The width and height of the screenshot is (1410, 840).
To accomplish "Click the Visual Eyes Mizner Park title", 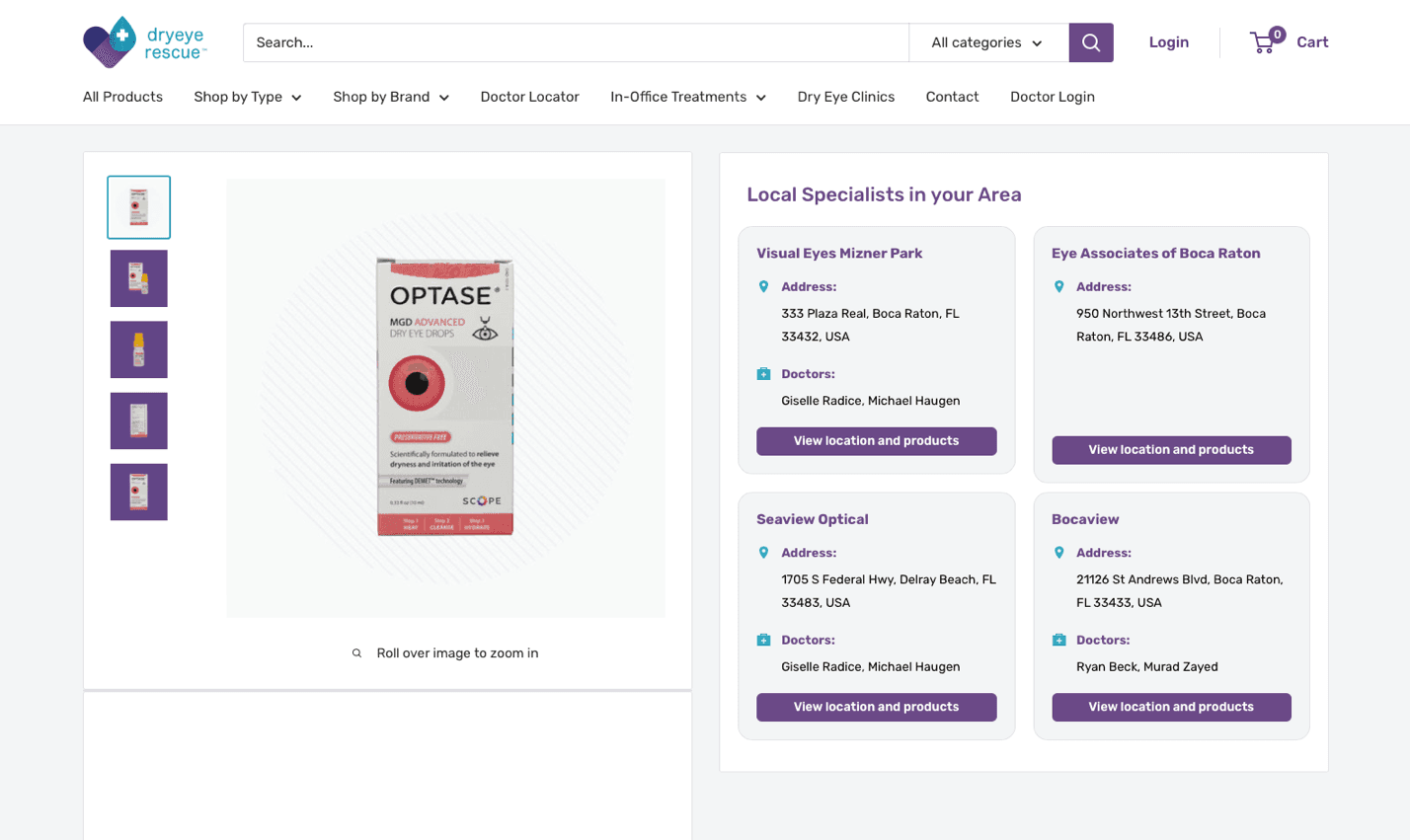I will (839, 254).
